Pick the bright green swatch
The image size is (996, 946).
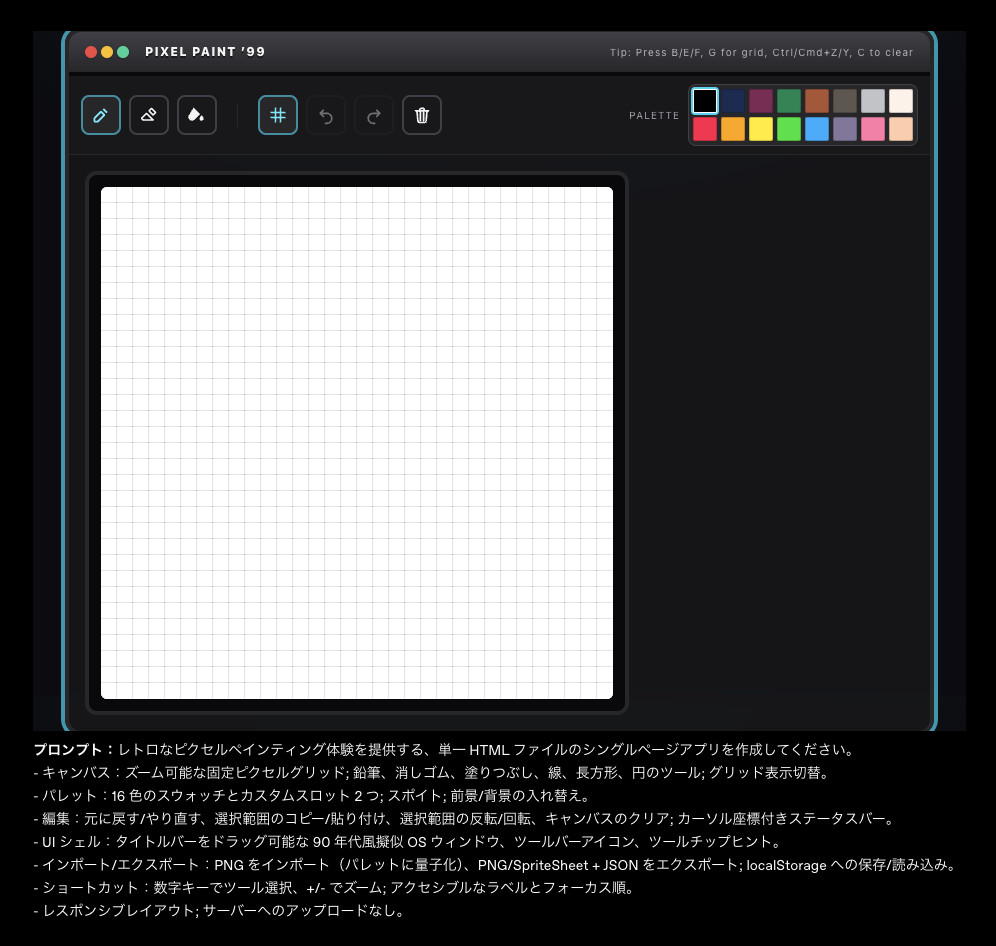pos(789,129)
